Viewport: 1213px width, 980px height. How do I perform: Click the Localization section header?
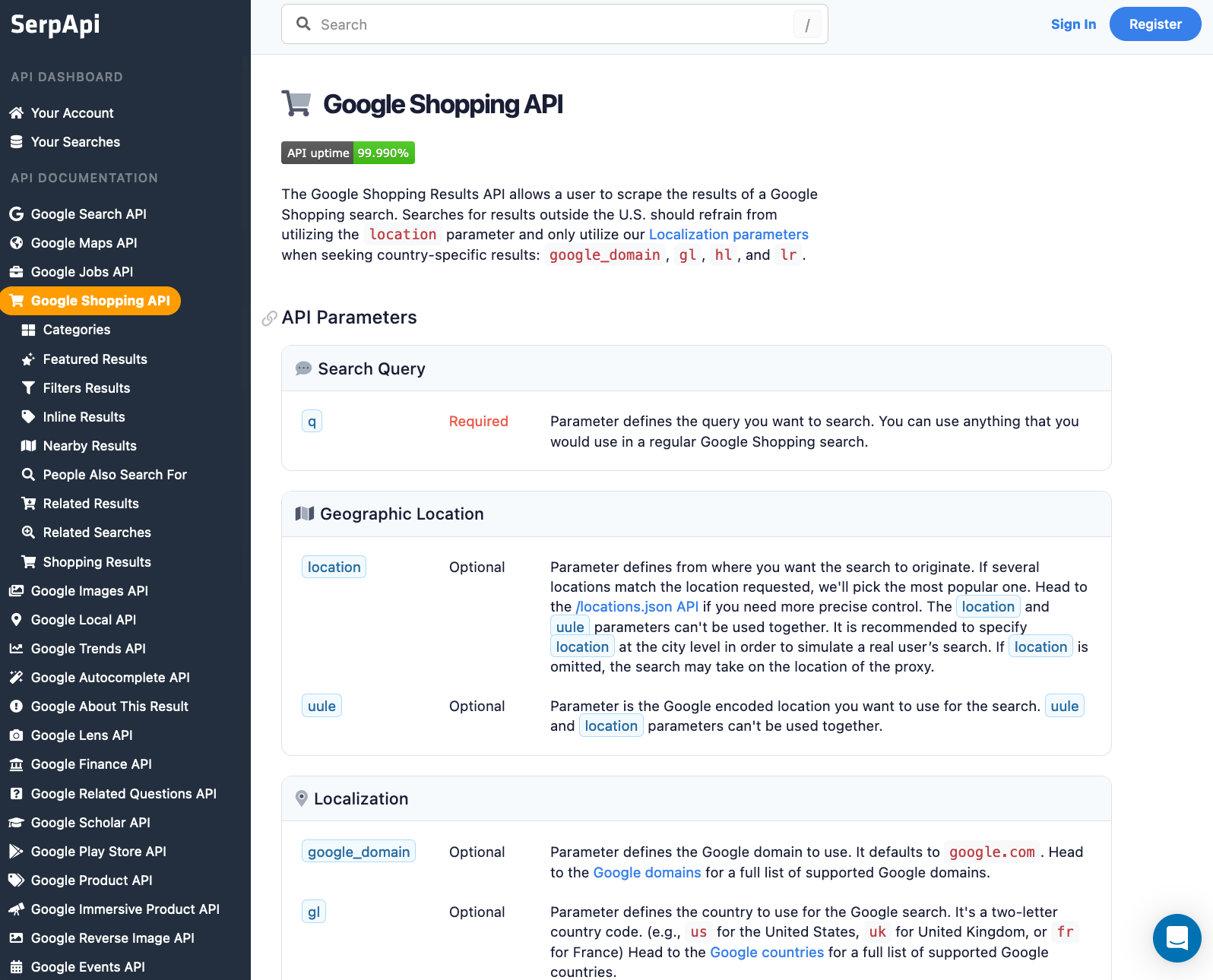tap(696, 799)
